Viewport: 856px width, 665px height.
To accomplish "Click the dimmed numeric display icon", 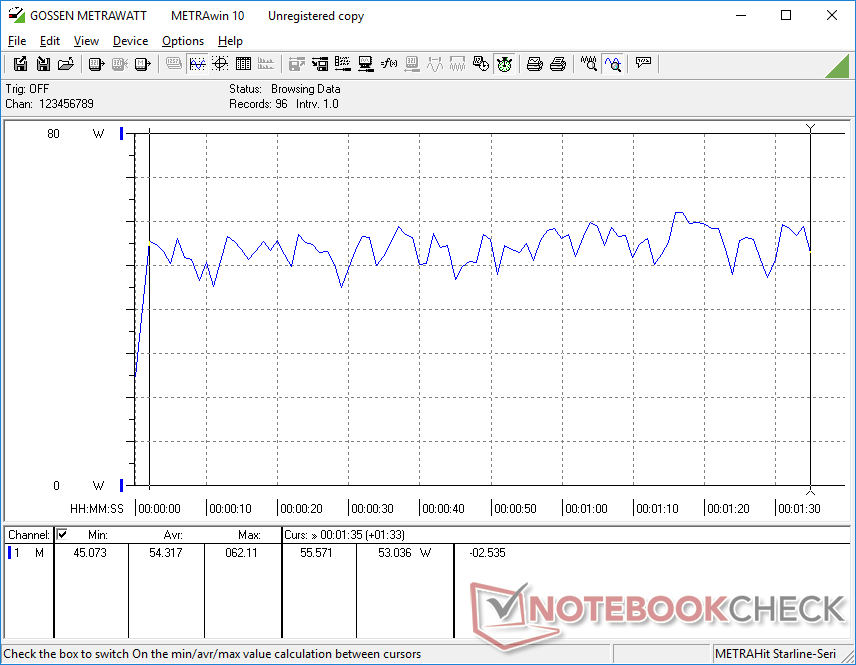I will tap(174, 64).
